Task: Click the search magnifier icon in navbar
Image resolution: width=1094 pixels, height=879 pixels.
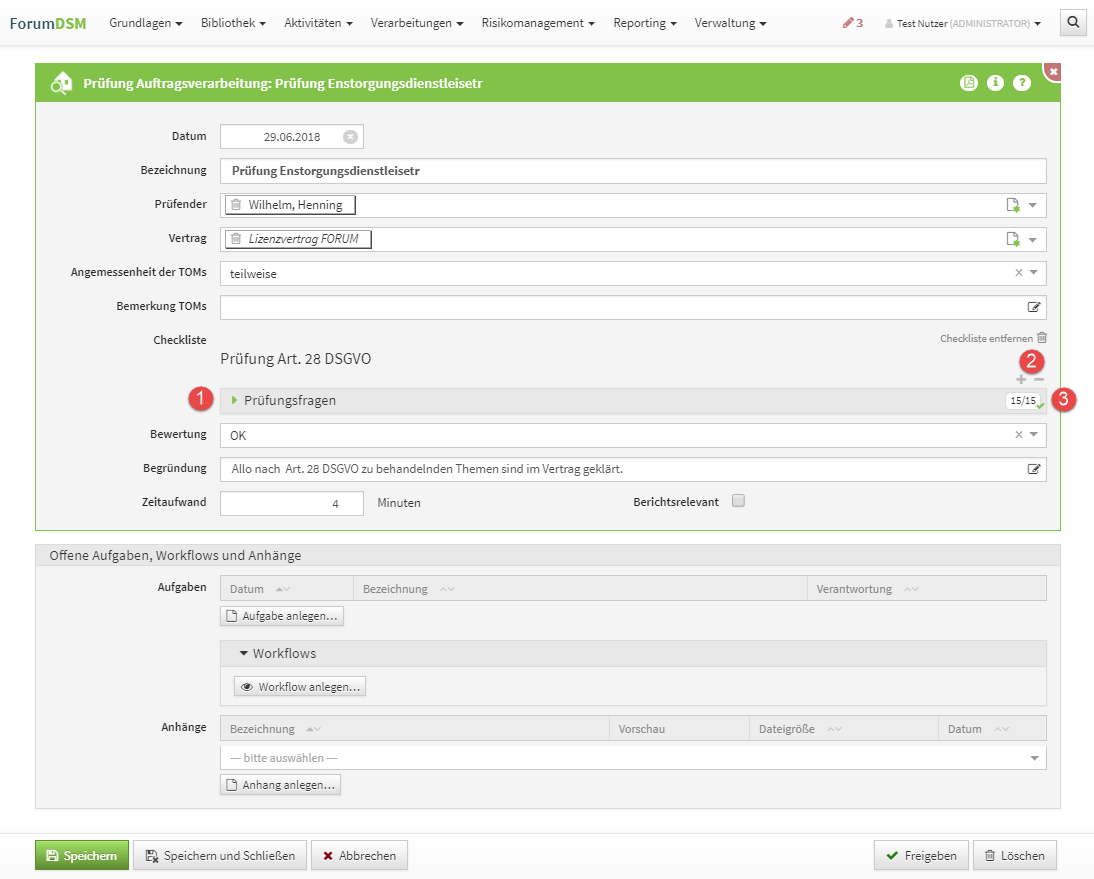Action: 1072,22
